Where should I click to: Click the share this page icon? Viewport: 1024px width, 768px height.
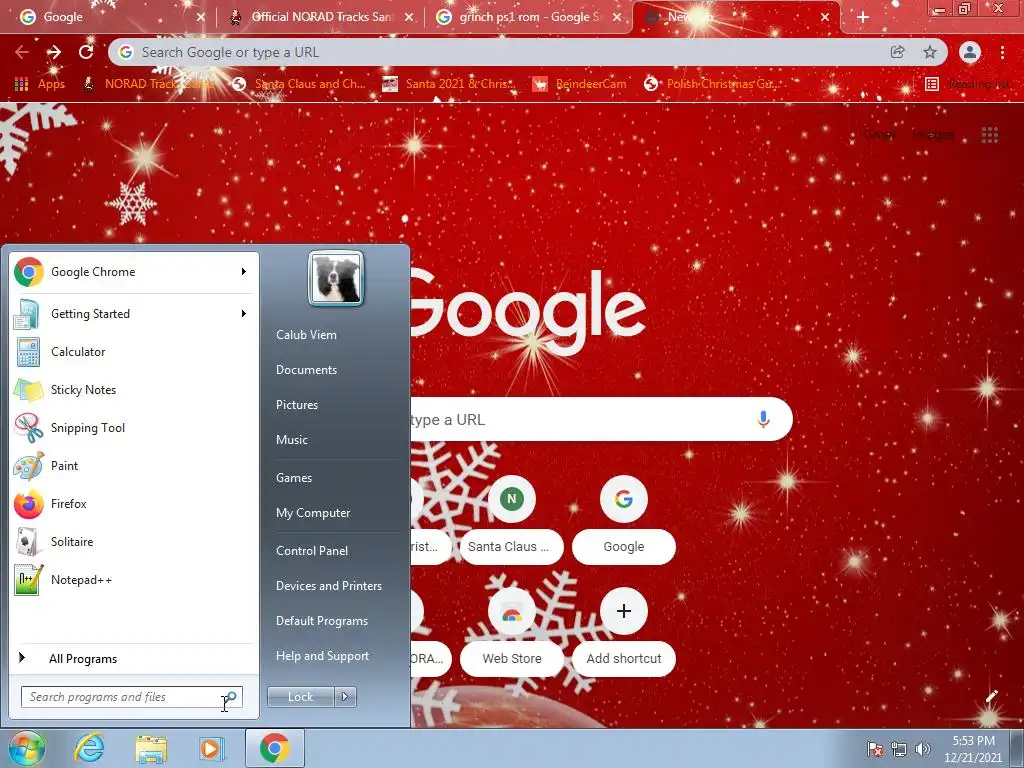pyautogui.click(x=897, y=52)
